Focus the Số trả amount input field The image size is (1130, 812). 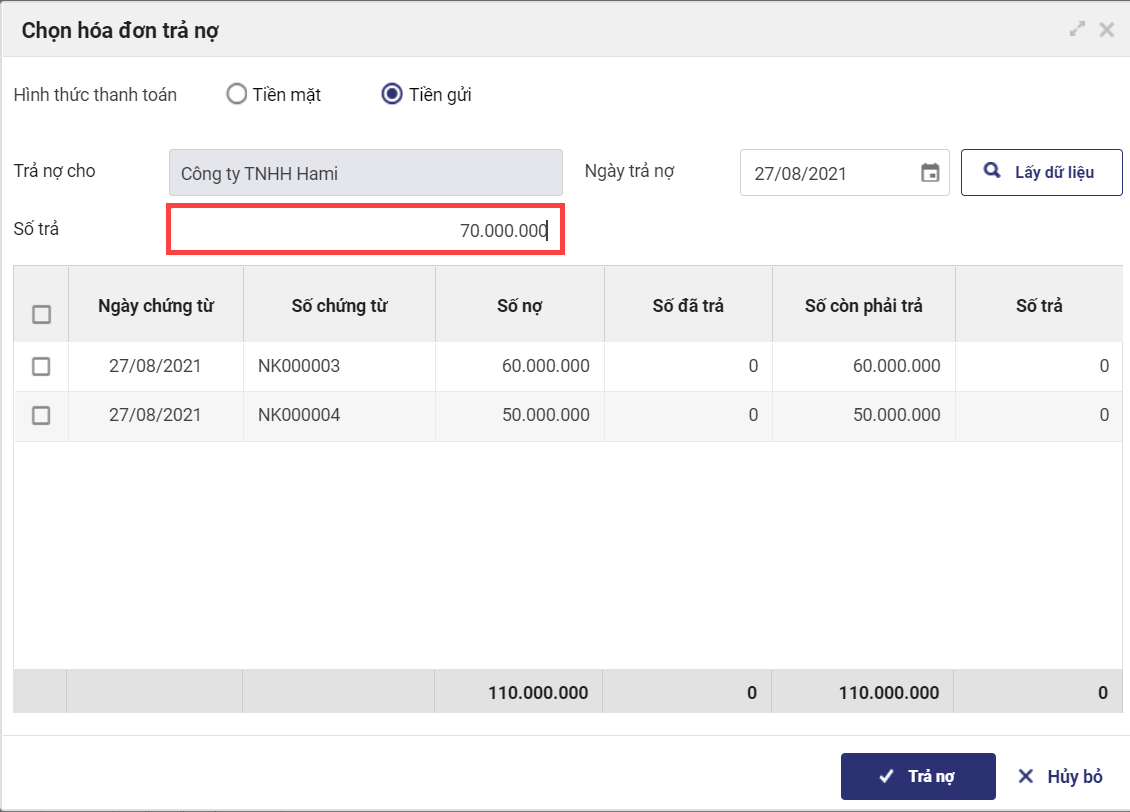click(x=365, y=231)
